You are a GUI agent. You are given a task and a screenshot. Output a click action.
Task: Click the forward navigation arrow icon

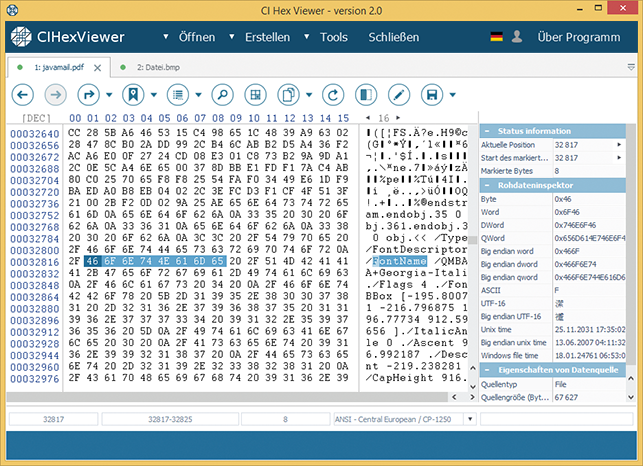pos(55,95)
